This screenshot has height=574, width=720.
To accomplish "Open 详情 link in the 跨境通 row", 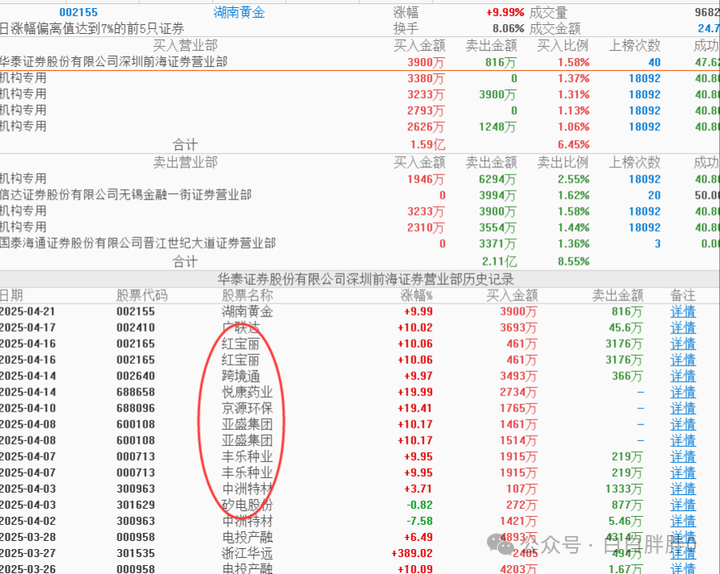I will click(683, 376).
